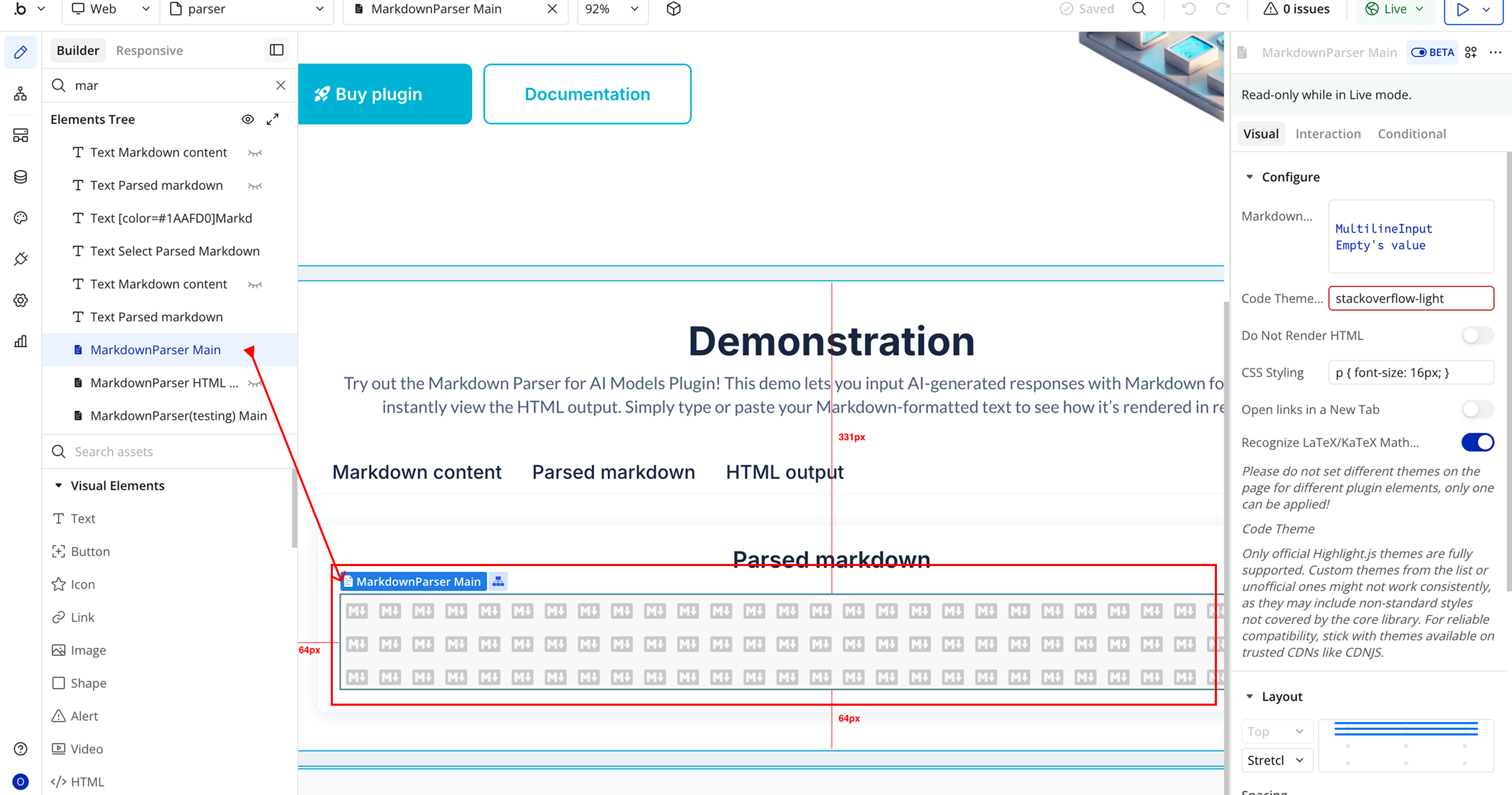Open the Styles palette icon in sidebar
1512x795 pixels.
pos(20,218)
